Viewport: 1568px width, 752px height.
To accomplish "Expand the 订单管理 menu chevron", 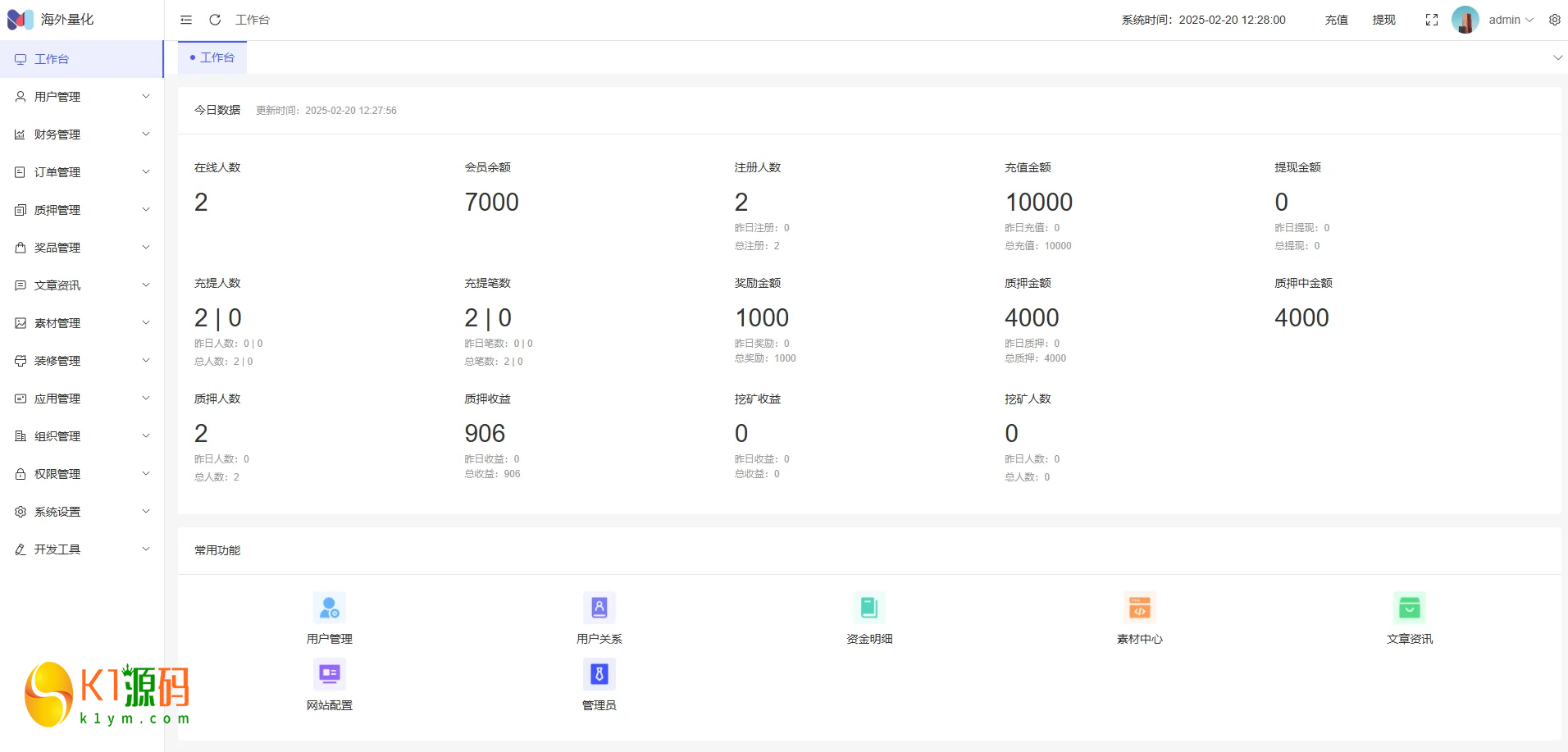I will pyautogui.click(x=146, y=172).
